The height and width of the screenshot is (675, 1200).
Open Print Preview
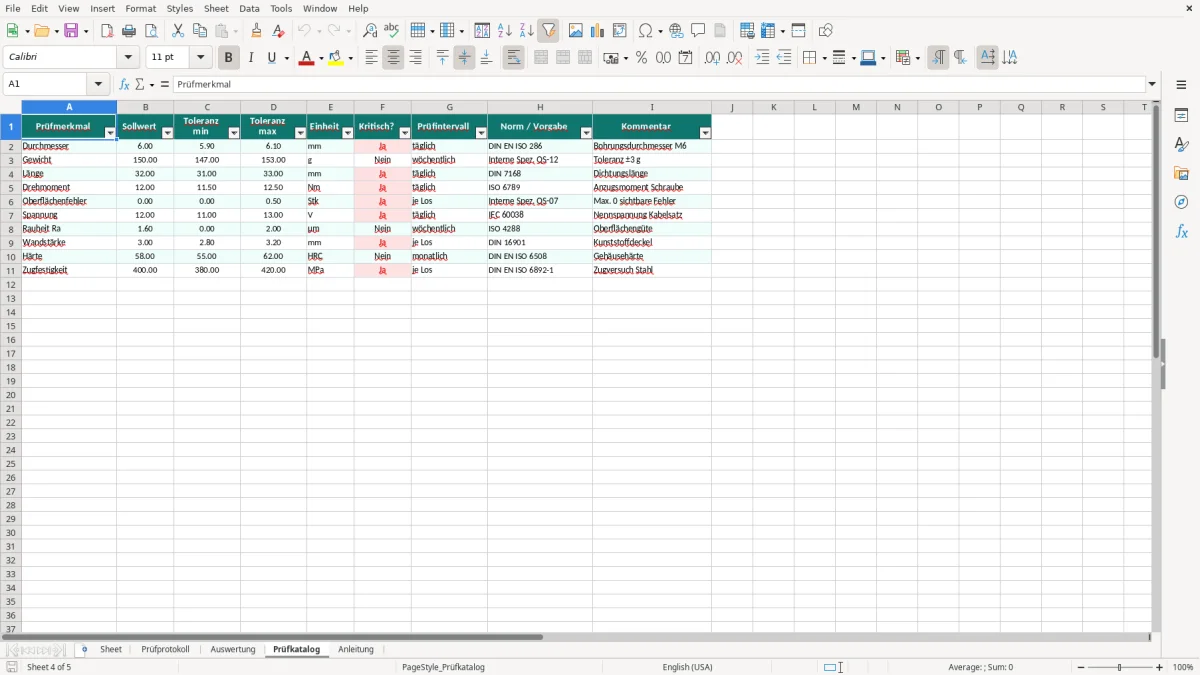coord(151,31)
